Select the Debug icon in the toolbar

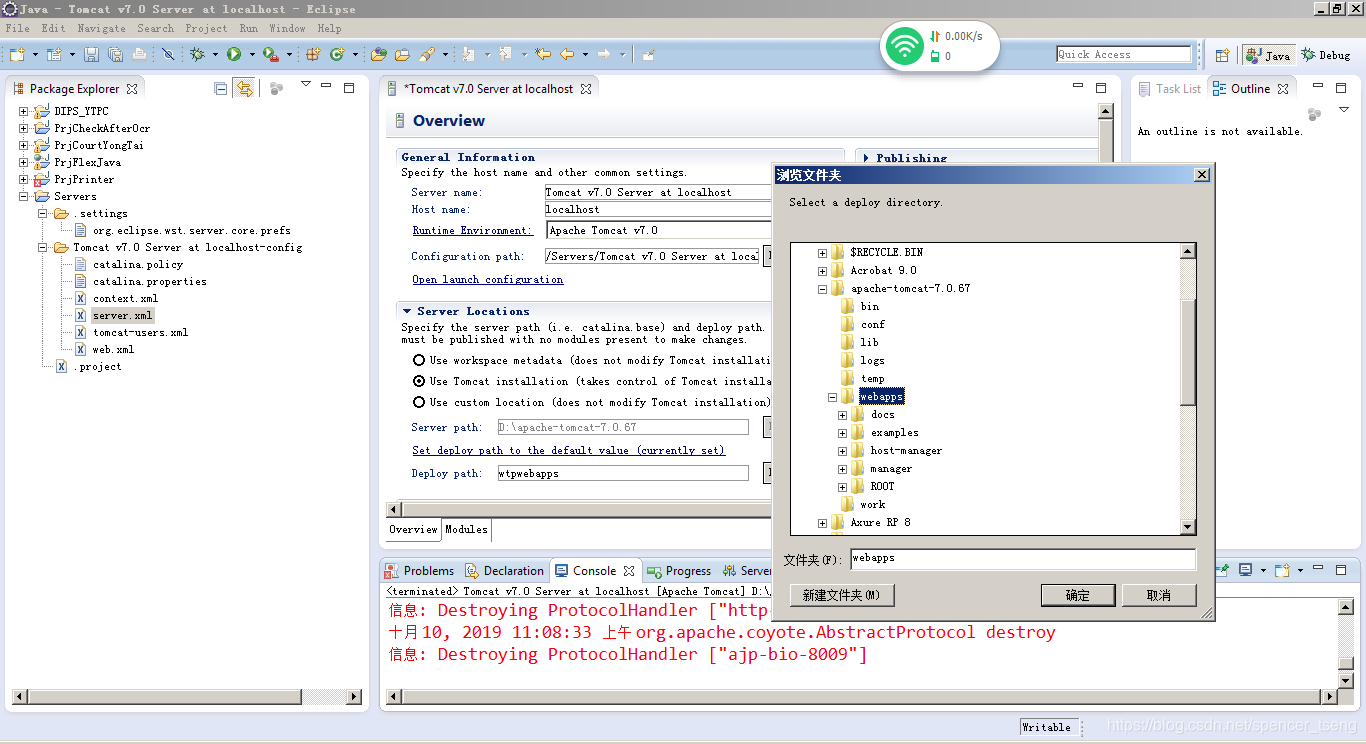(x=197, y=54)
